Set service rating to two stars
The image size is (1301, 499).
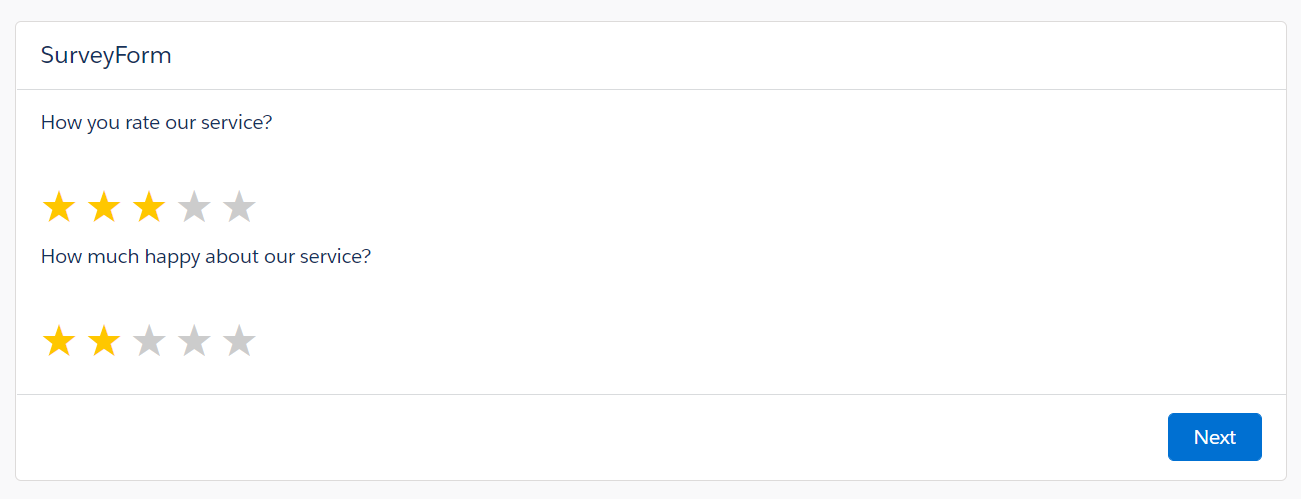[104, 208]
